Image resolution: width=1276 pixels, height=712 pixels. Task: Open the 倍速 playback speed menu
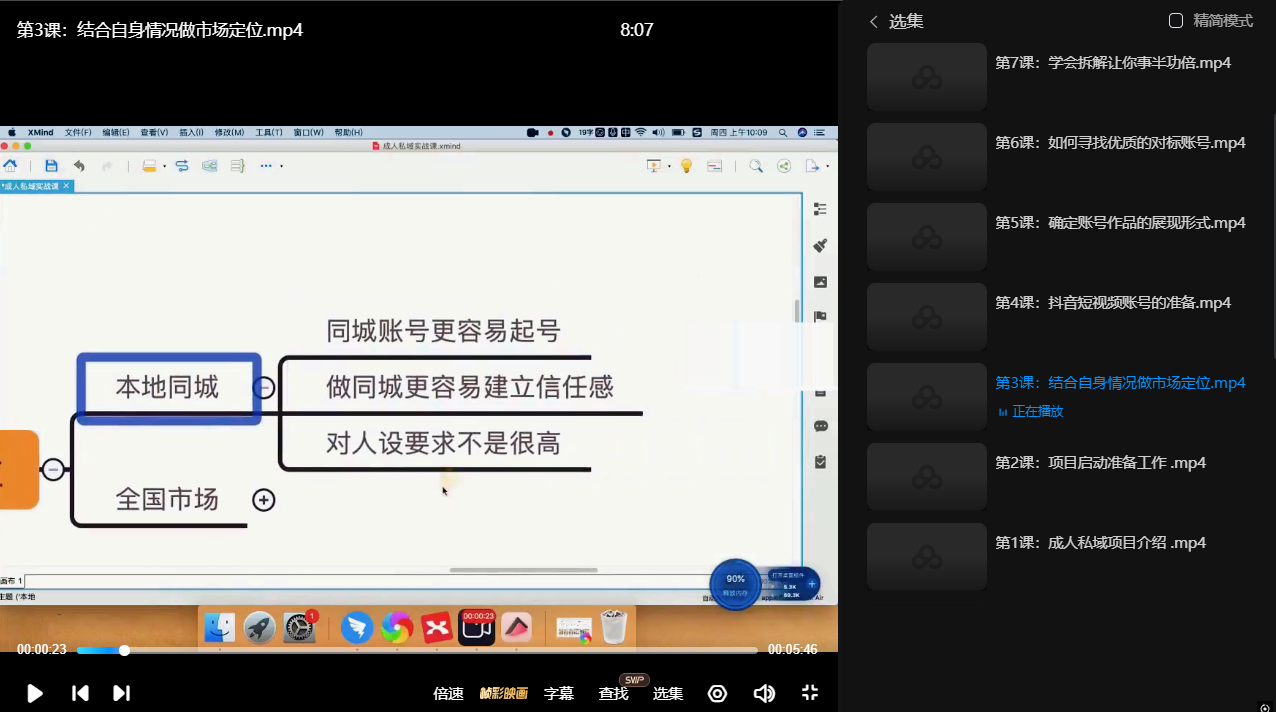pos(448,693)
